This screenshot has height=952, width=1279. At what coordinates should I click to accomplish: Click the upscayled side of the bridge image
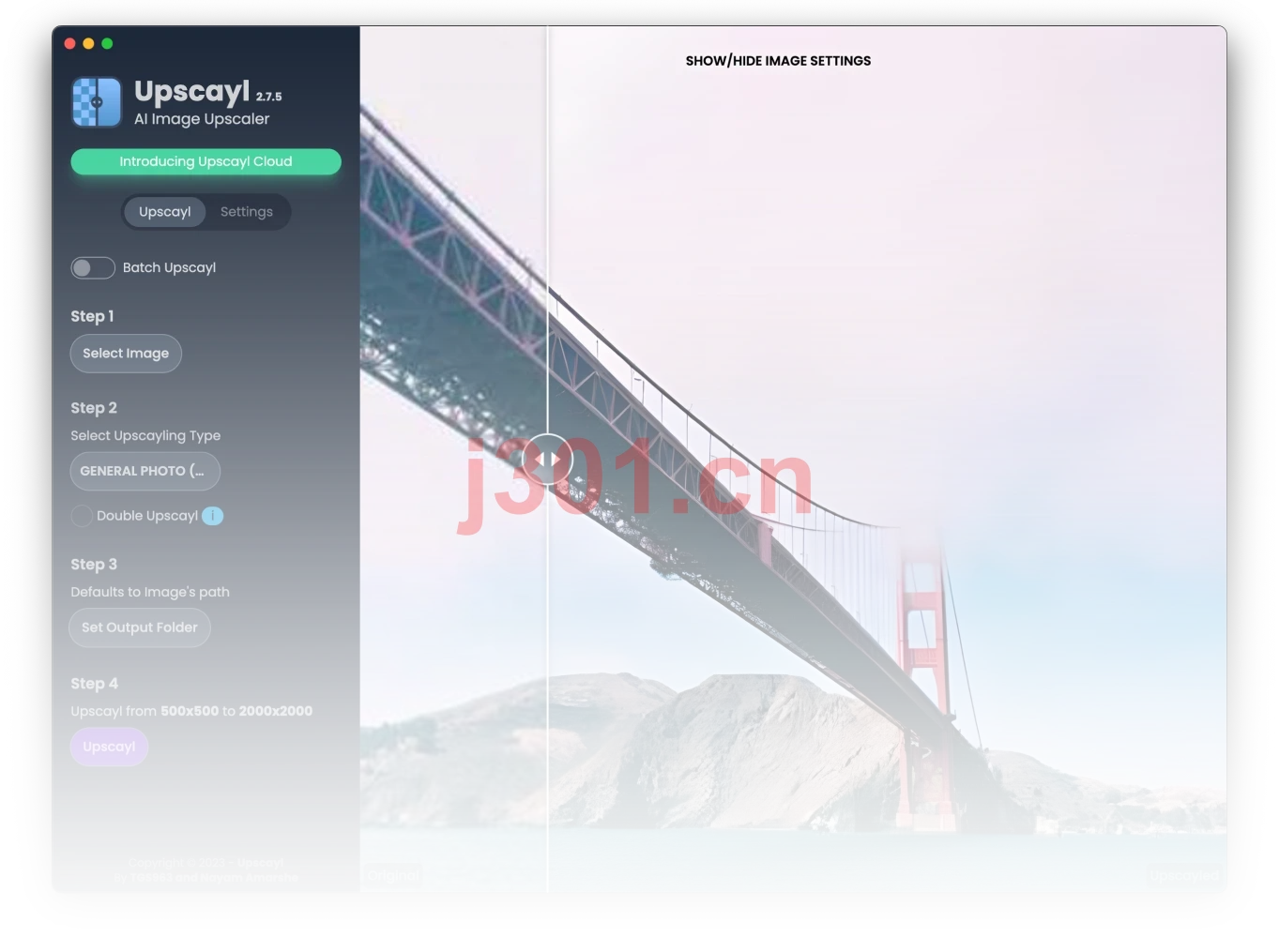pyautogui.click(x=887, y=460)
